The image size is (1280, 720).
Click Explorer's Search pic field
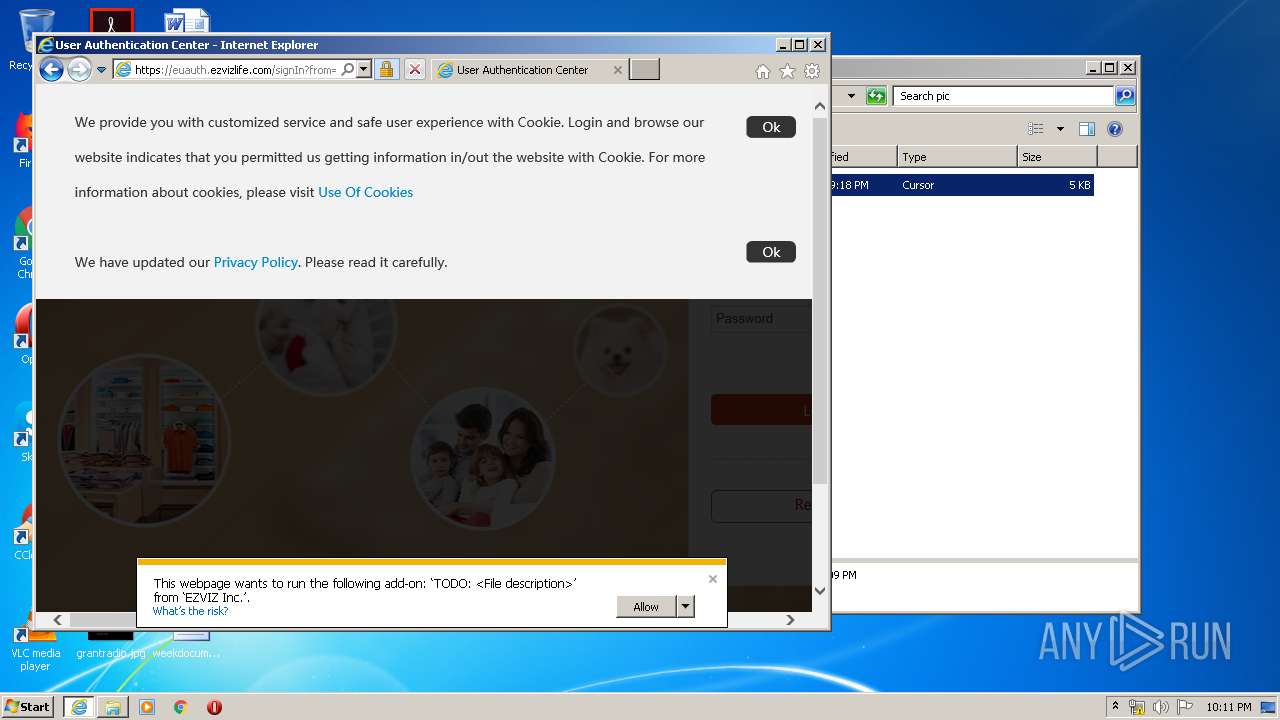(1003, 96)
